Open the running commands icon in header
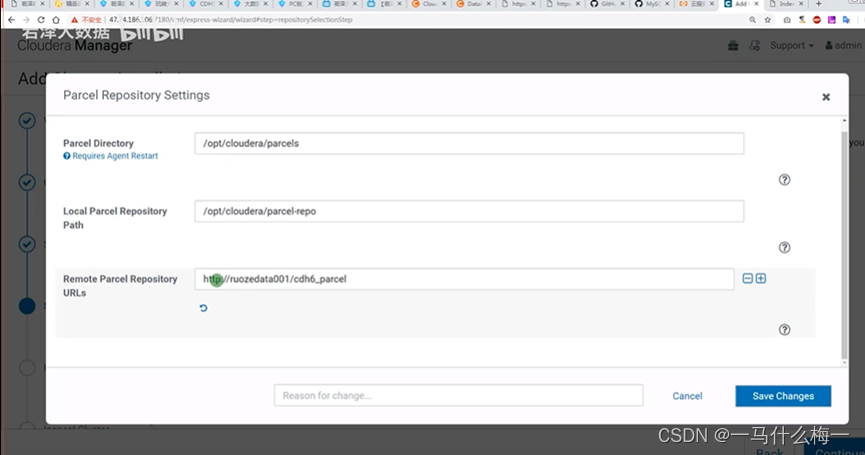This screenshot has width=865, height=455. [755, 46]
